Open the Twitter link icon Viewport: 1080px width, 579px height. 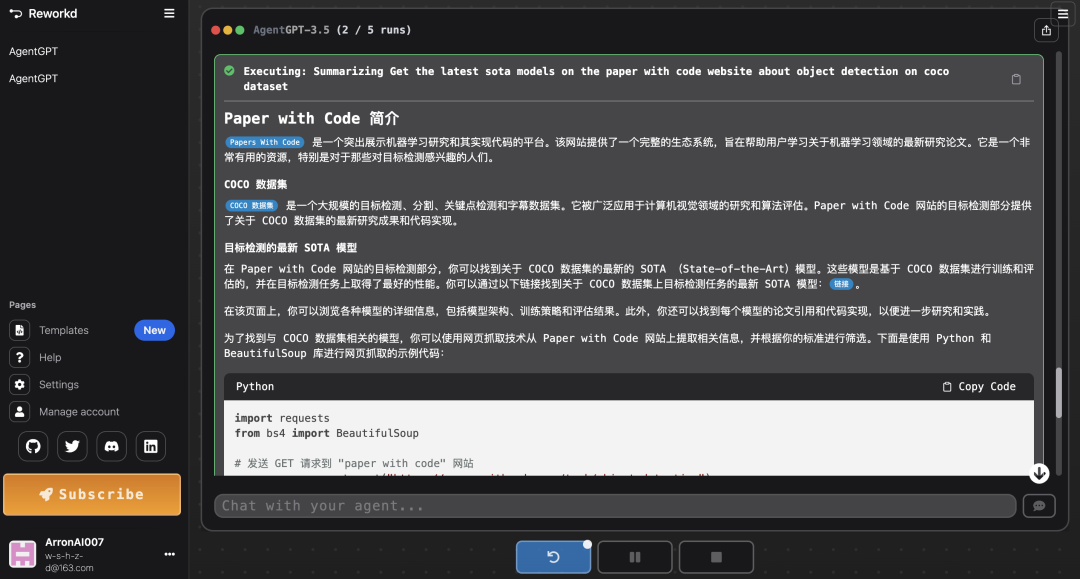(72, 446)
